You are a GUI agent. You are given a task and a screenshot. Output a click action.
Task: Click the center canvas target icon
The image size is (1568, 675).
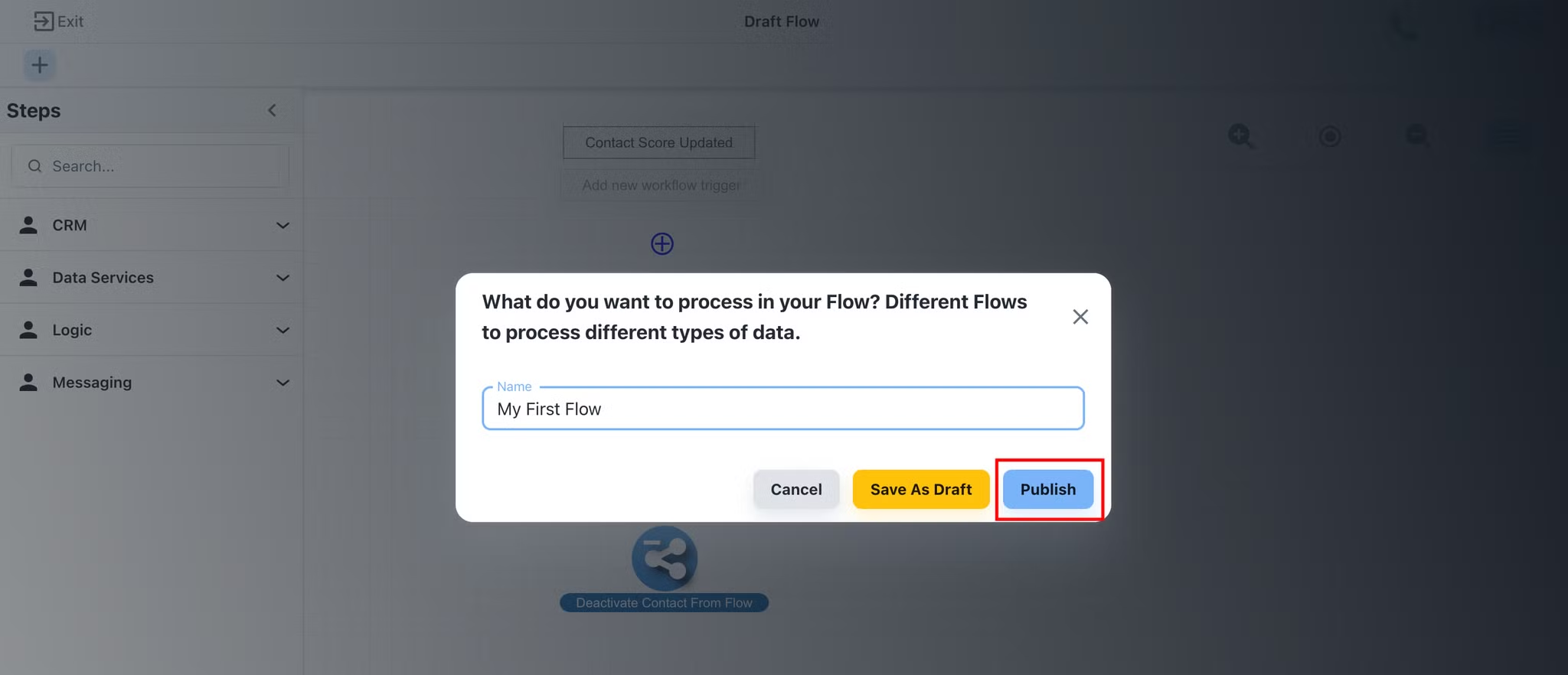pos(1330,136)
